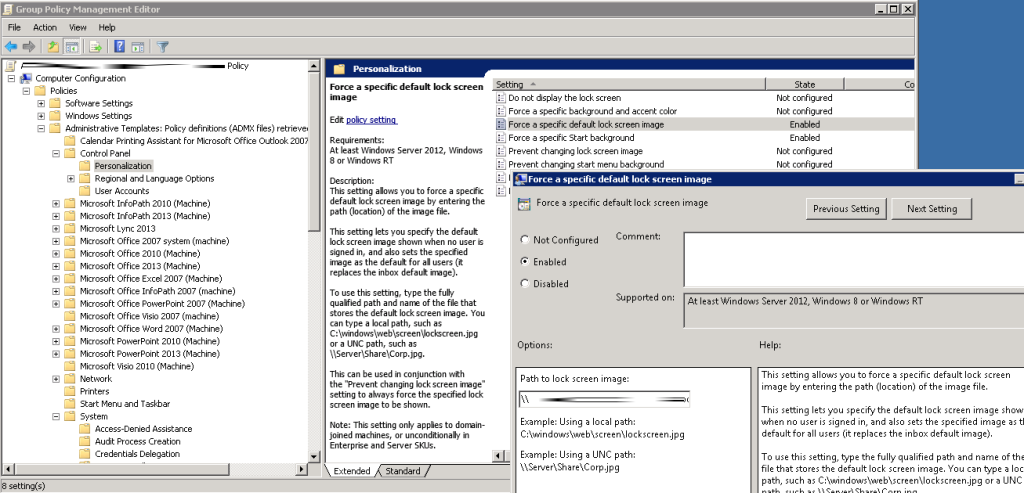This screenshot has width=1024, height=493.
Task: Click the Filter funnel toolbar icon
Action: 163,46
